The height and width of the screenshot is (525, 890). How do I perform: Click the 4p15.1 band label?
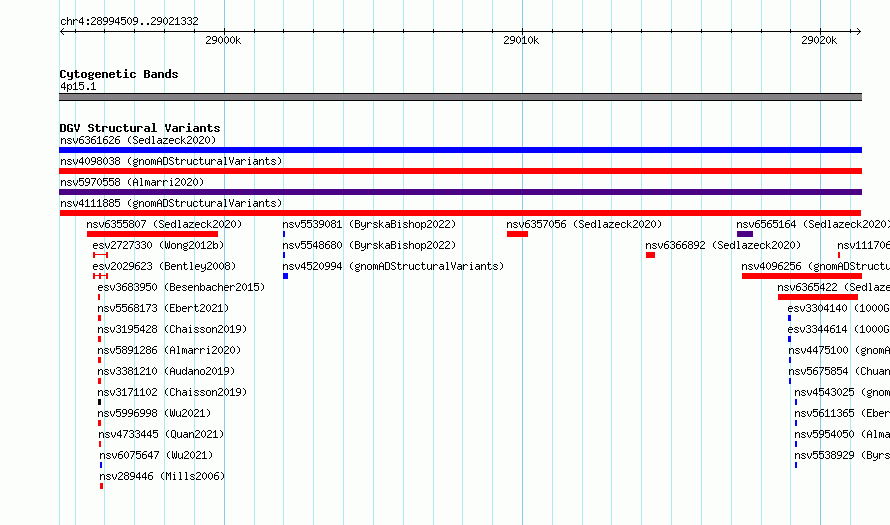pos(78,86)
